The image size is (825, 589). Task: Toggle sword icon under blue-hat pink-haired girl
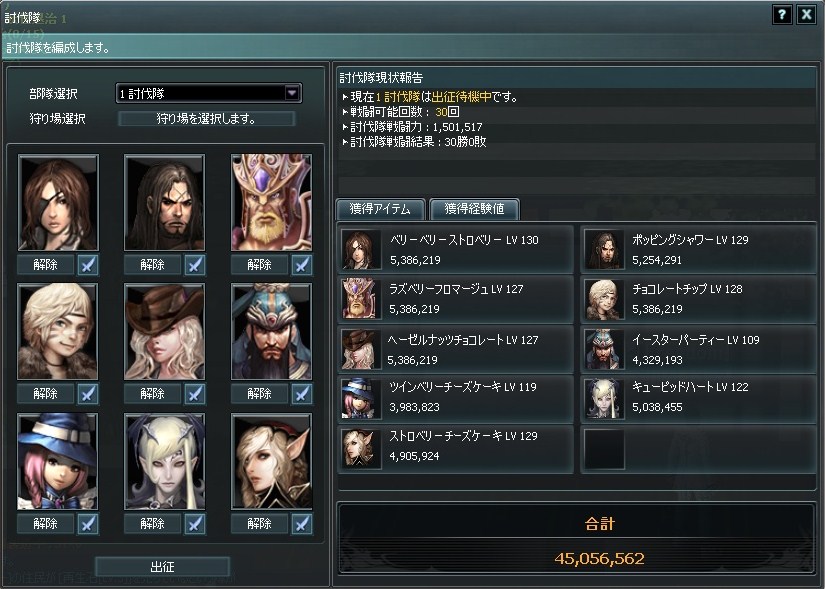tap(88, 524)
